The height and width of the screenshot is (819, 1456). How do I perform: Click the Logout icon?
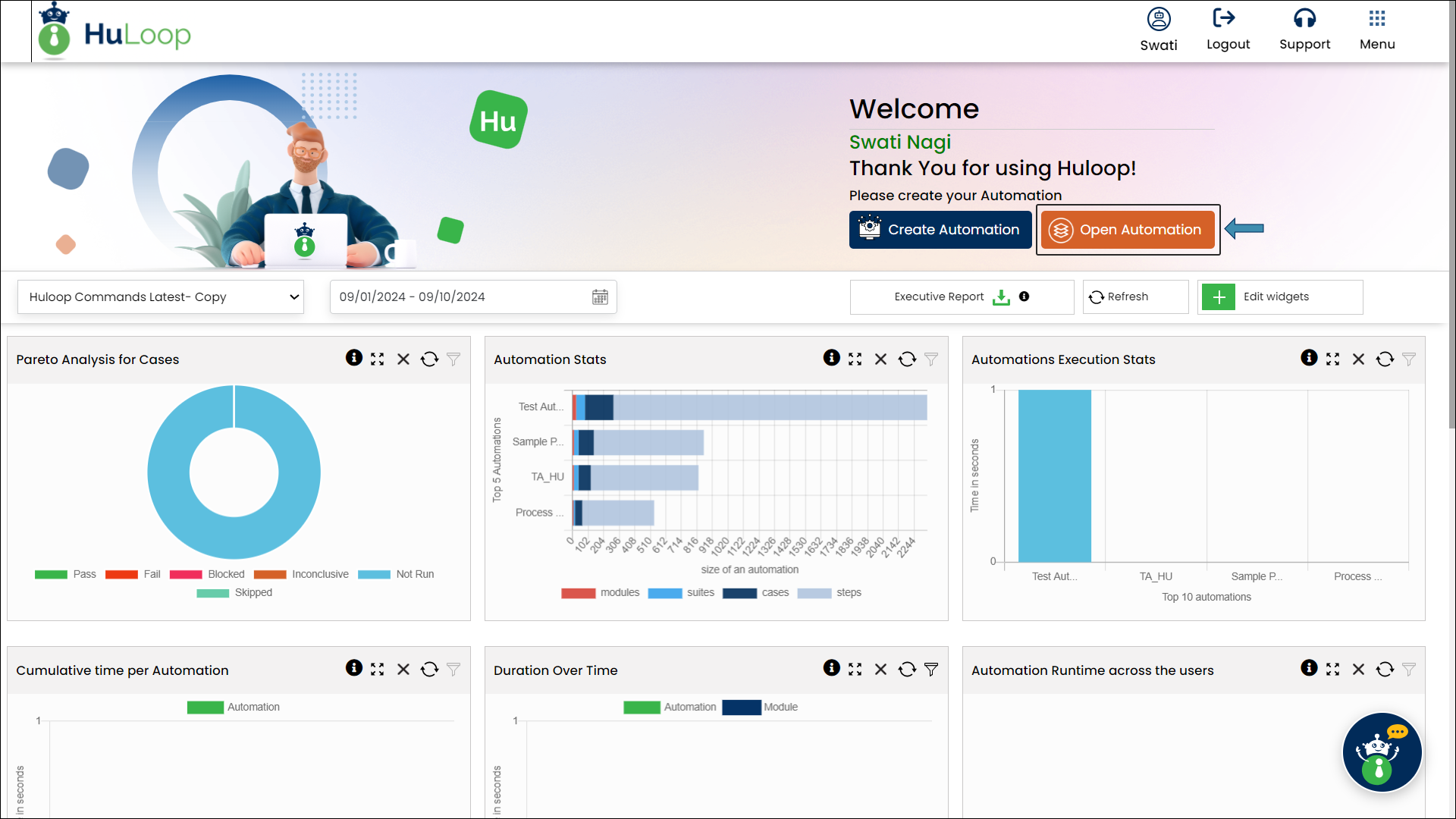point(1224,17)
